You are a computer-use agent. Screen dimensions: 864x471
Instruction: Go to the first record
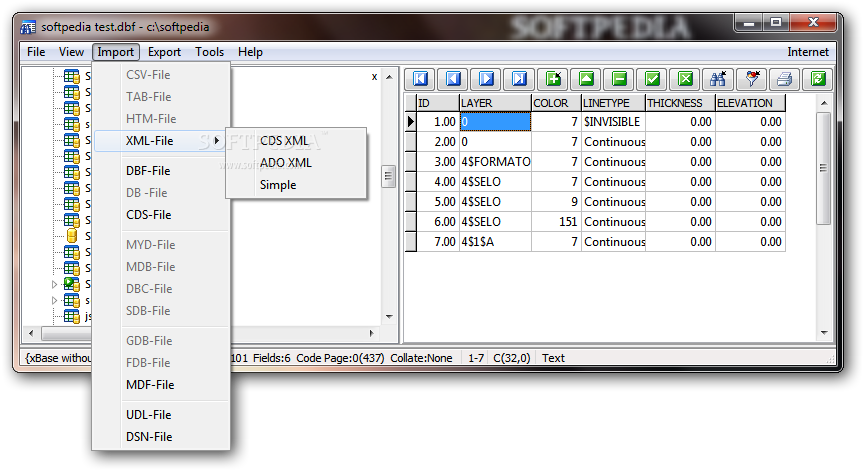[420, 79]
